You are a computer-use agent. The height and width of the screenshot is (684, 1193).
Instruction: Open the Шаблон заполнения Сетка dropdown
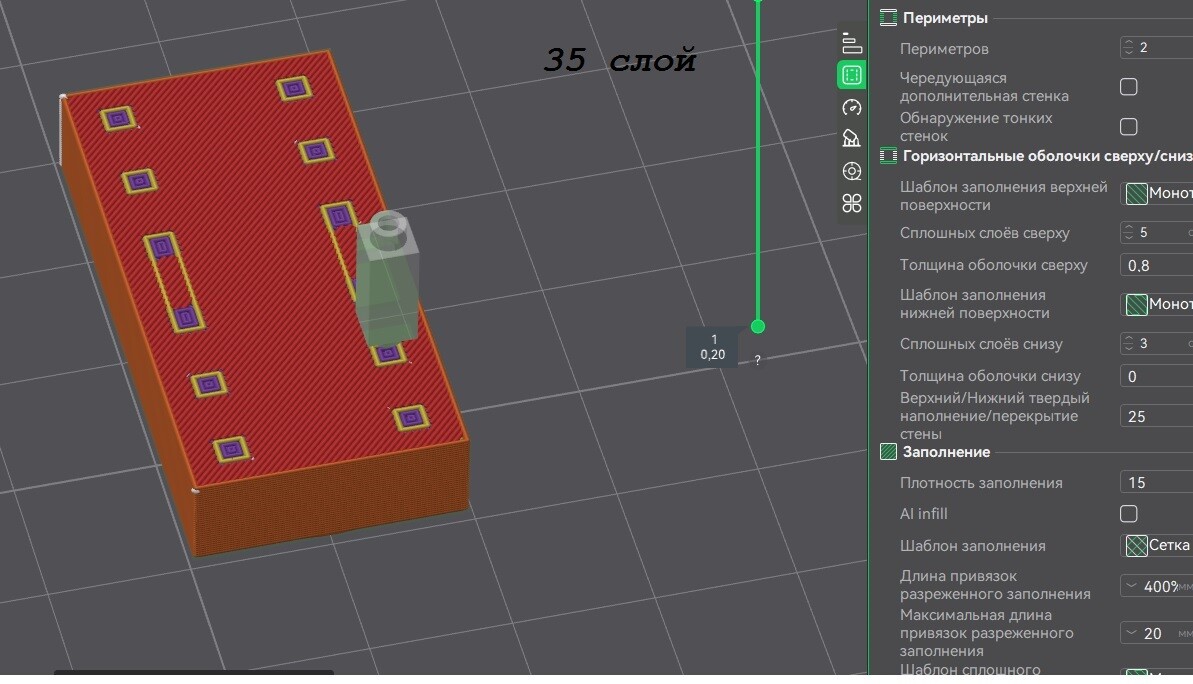1156,546
